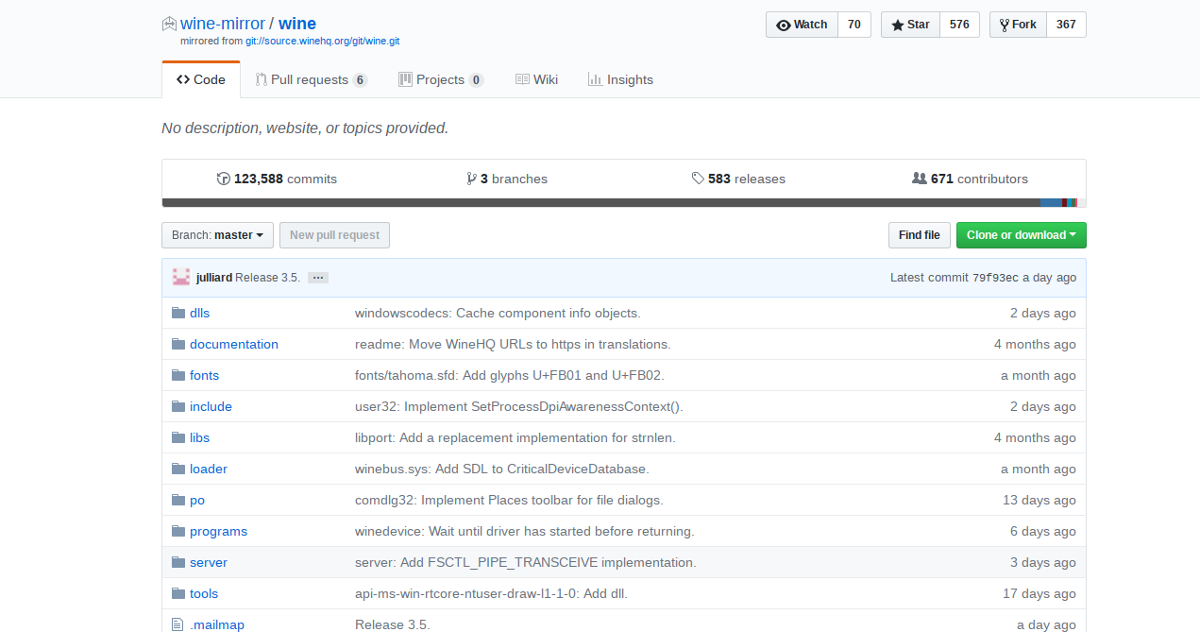Click the tag icon next to 583 releases
The image size is (1200, 632).
(697, 179)
